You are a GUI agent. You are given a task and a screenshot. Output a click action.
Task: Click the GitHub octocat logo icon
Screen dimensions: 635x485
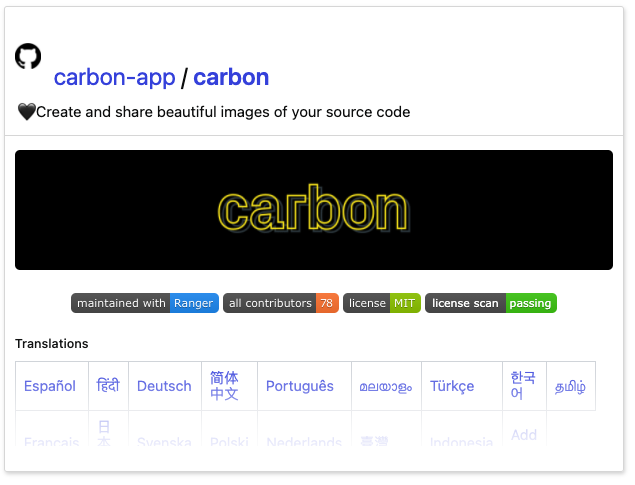coord(28,56)
